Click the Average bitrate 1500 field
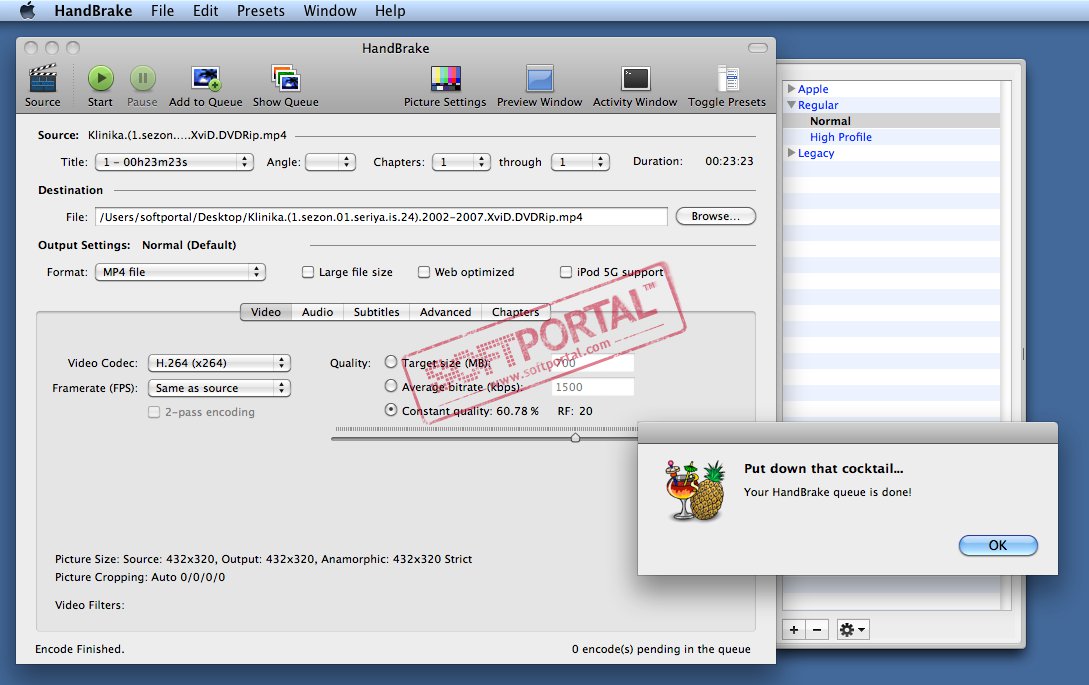This screenshot has width=1089, height=685. pos(592,387)
